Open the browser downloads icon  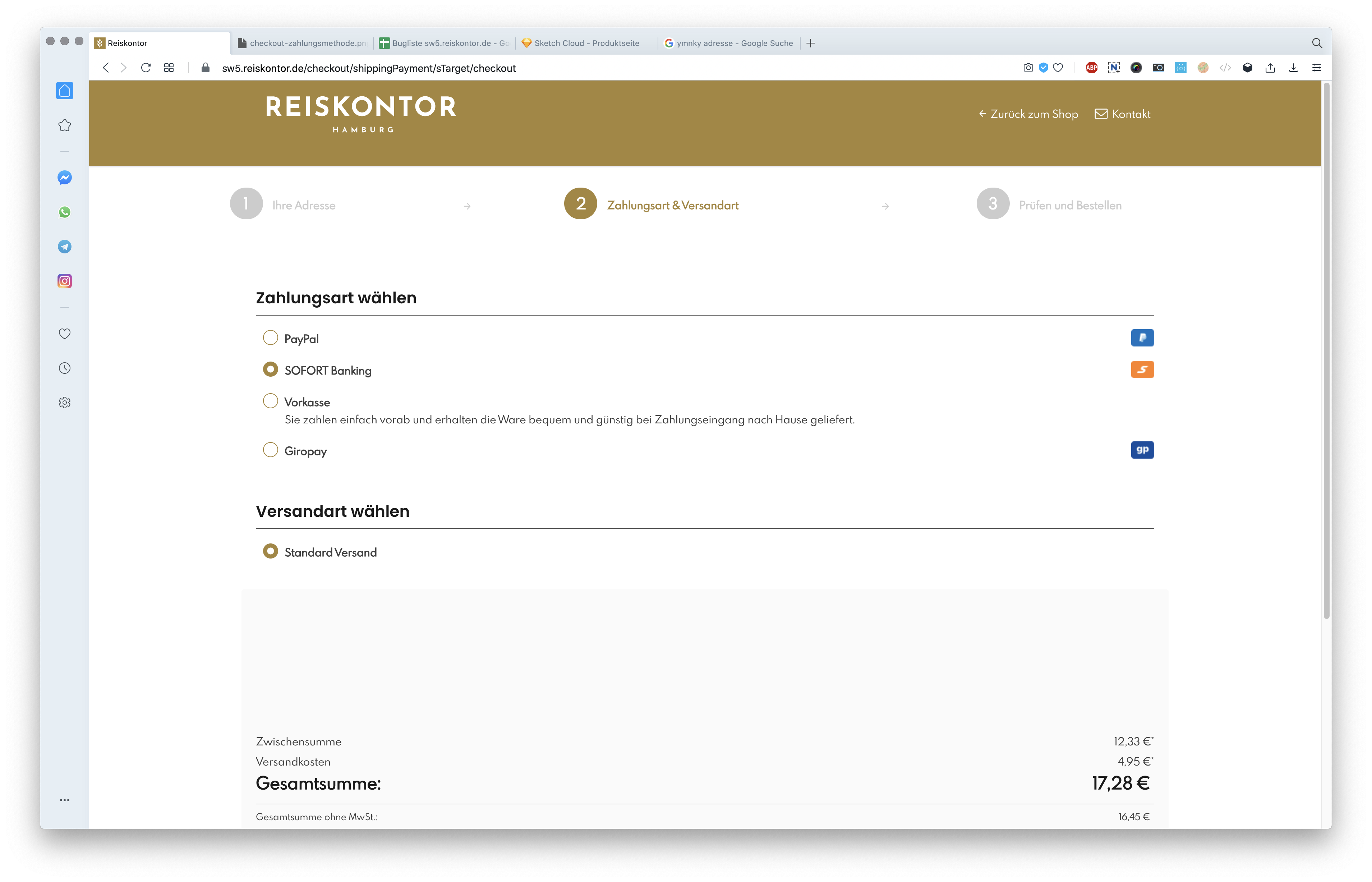(1294, 68)
